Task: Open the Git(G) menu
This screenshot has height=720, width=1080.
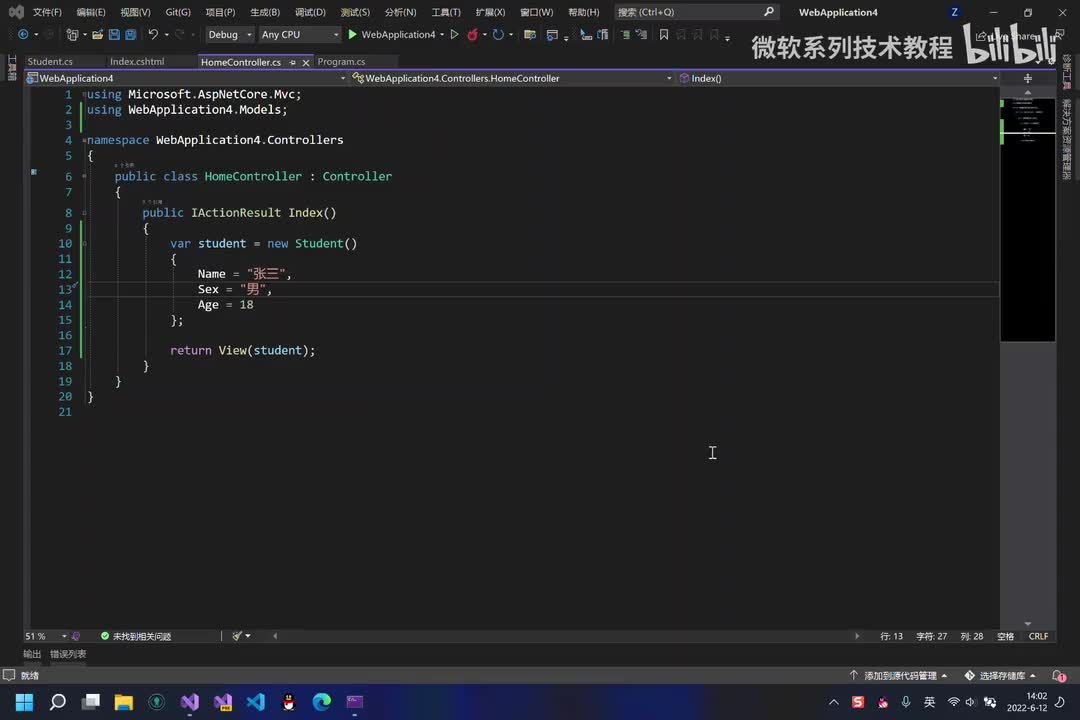Action: [178, 12]
